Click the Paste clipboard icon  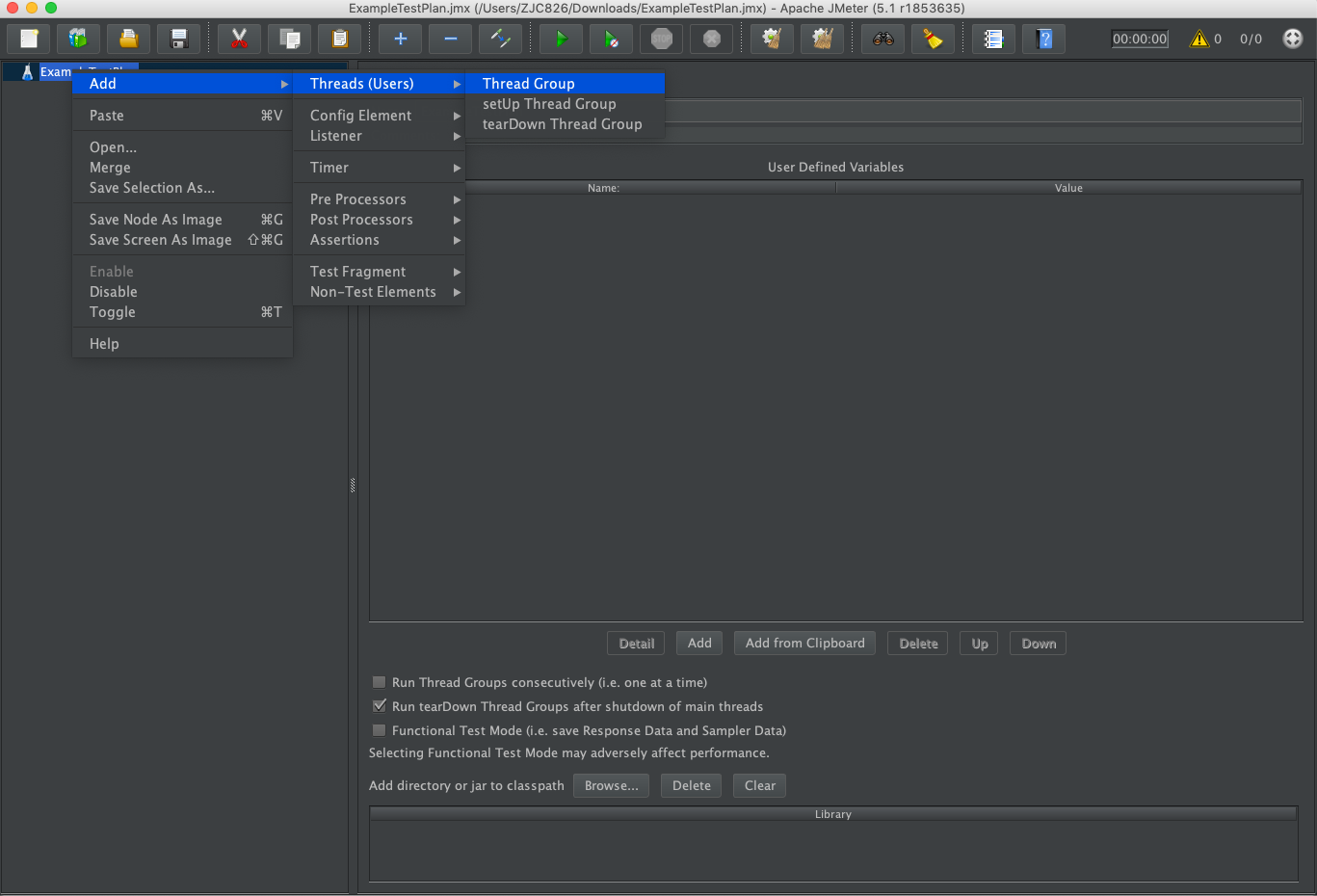coord(339,39)
